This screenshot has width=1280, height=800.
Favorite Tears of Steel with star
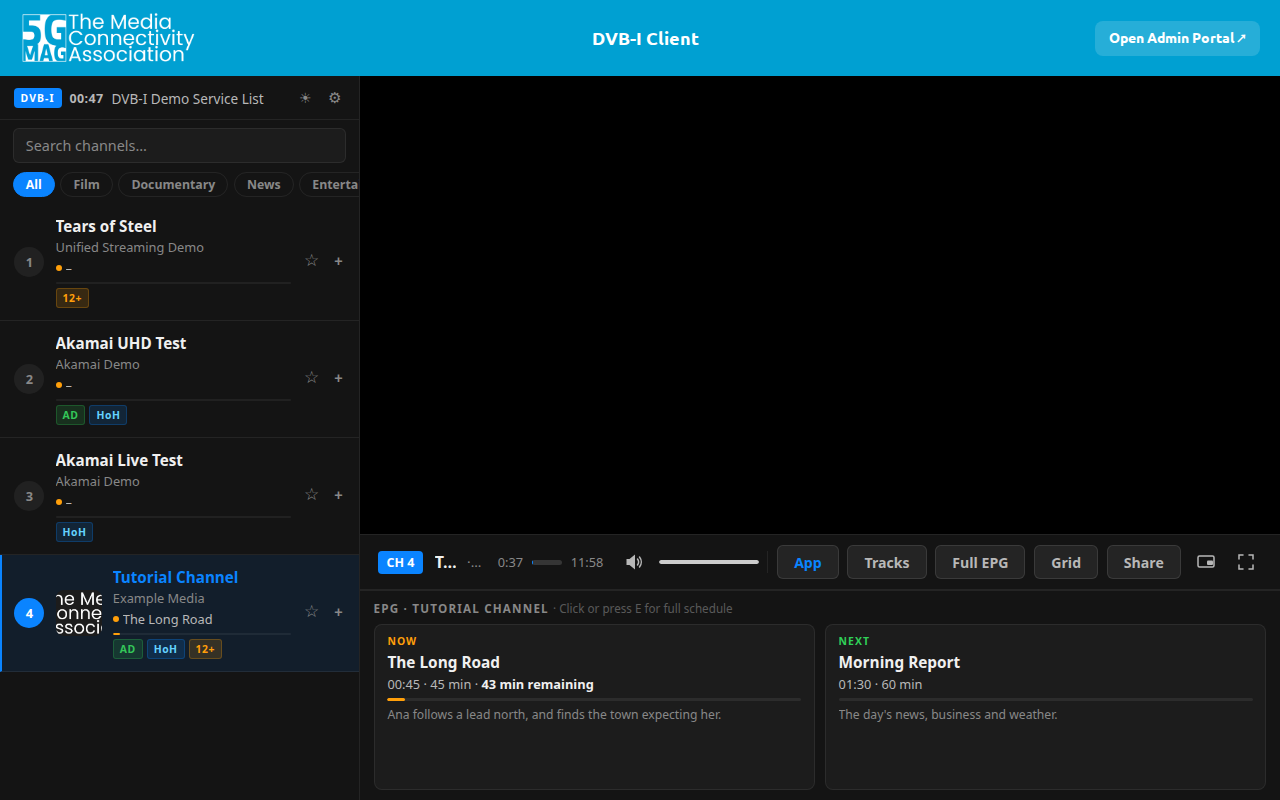coord(311,261)
